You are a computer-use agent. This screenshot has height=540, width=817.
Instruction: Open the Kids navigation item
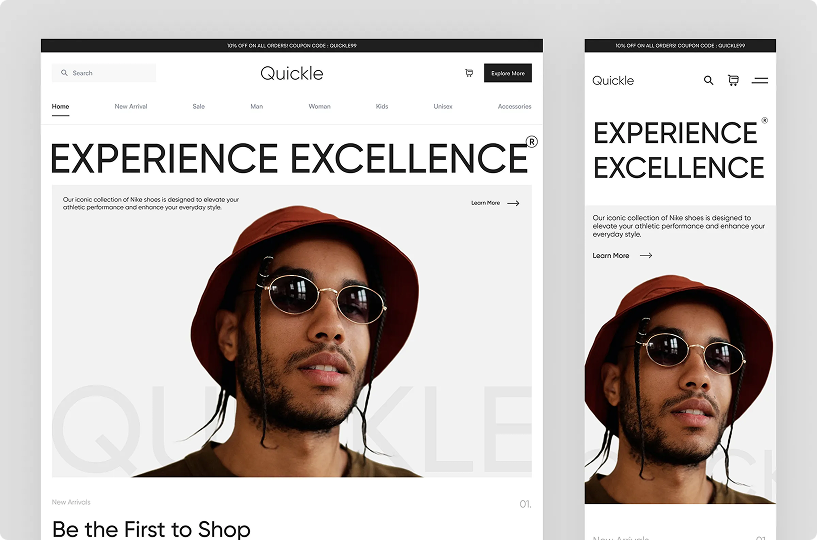pyautogui.click(x=382, y=106)
